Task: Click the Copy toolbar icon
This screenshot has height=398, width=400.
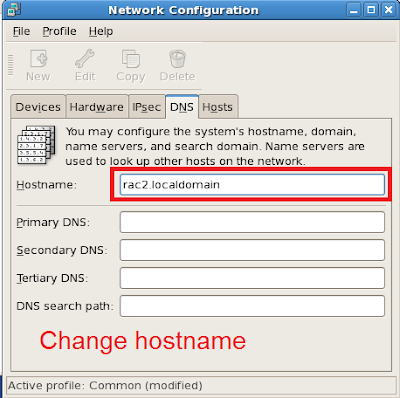Action: pyautogui.click(x=131, y=59)
